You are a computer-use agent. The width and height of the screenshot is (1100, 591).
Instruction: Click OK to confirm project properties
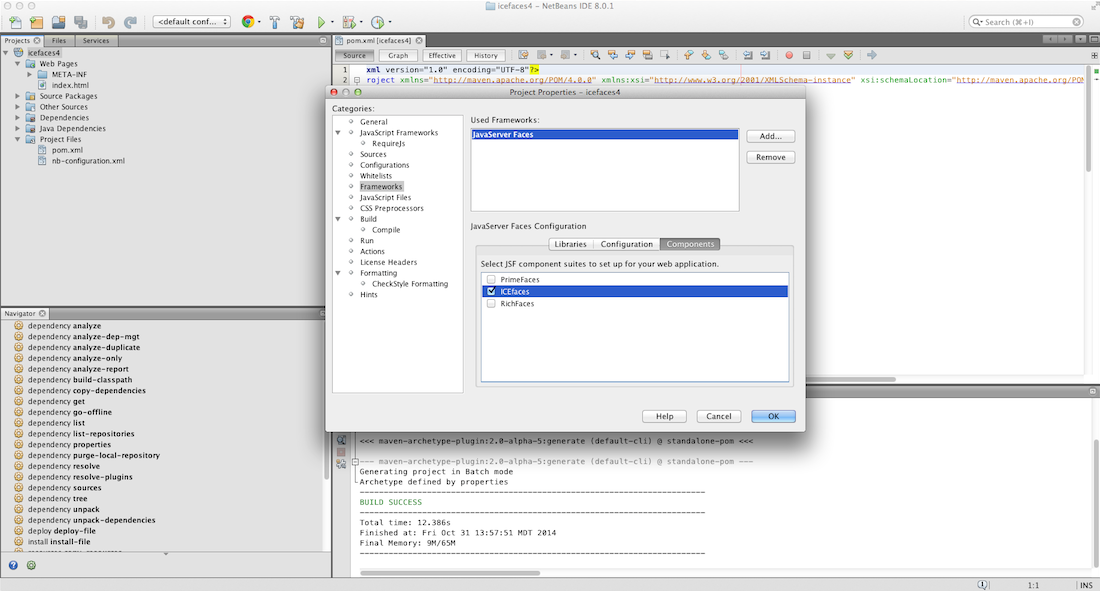(773, 416)
